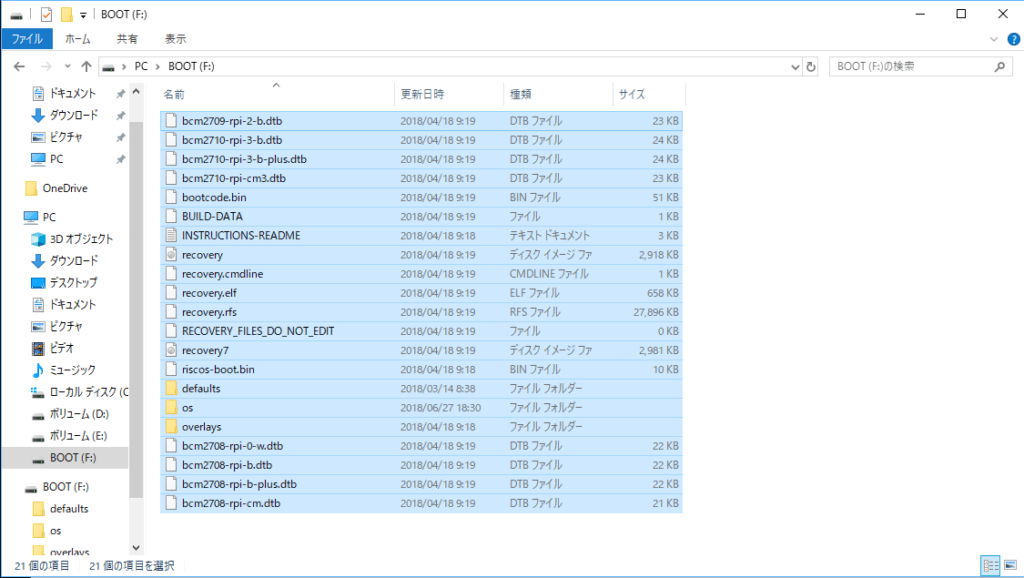Open Quick Access Toolbar customize dropdown
This screenshot has width=1024, height=578.
(x=83, y=14)
